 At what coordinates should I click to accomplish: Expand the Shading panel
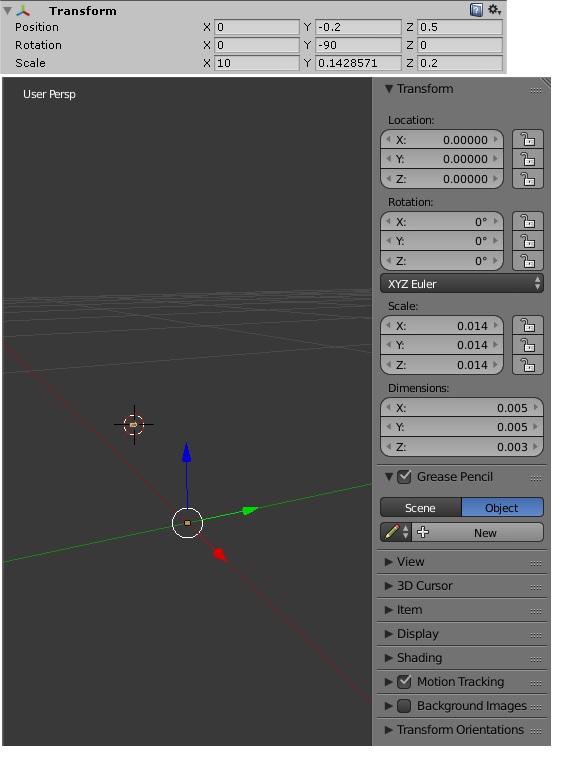pos(389,658)
